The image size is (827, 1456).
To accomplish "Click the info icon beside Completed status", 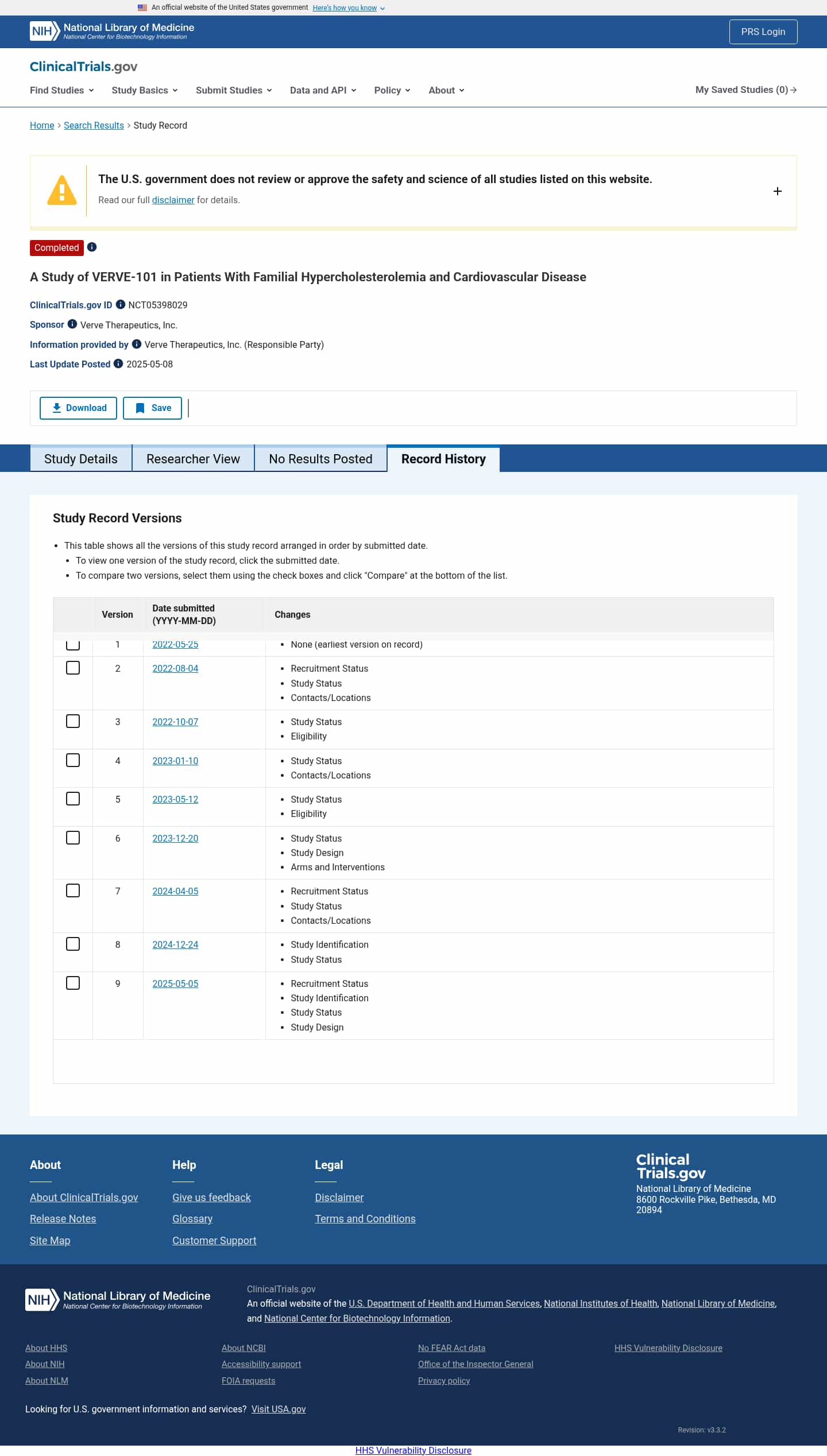I will (x=92, y=247).
